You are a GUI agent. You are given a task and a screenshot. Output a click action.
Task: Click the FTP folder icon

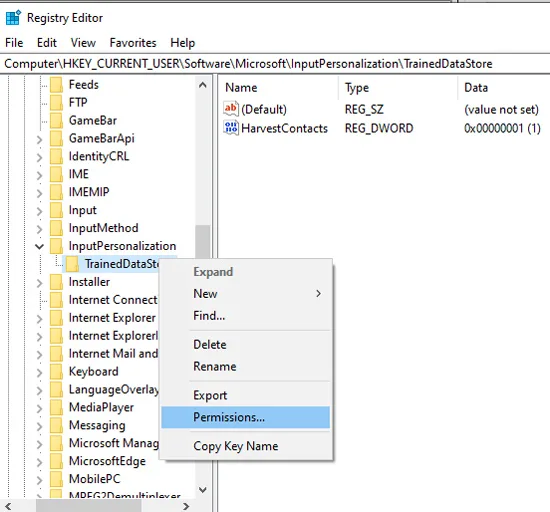(x=56, y=102)
